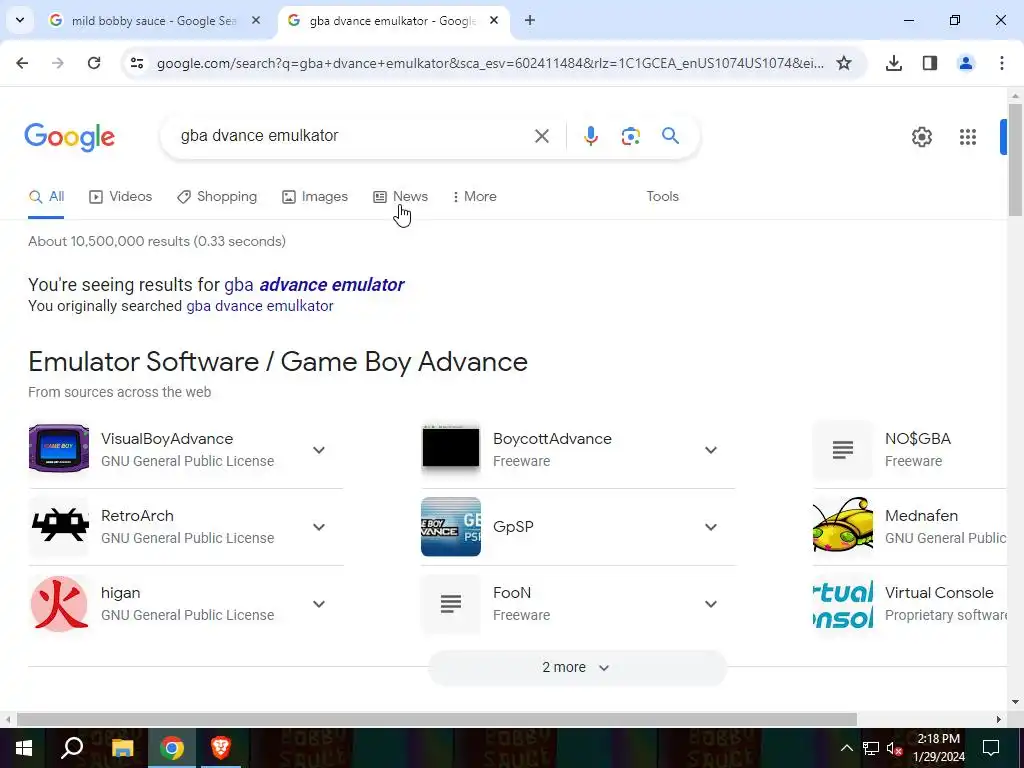Submit search with magnifier icon

click(670, 136)
